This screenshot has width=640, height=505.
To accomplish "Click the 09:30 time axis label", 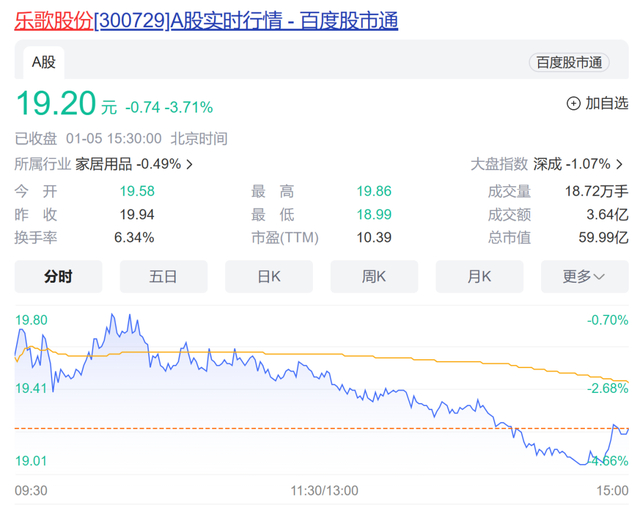I will pos(31,490).
